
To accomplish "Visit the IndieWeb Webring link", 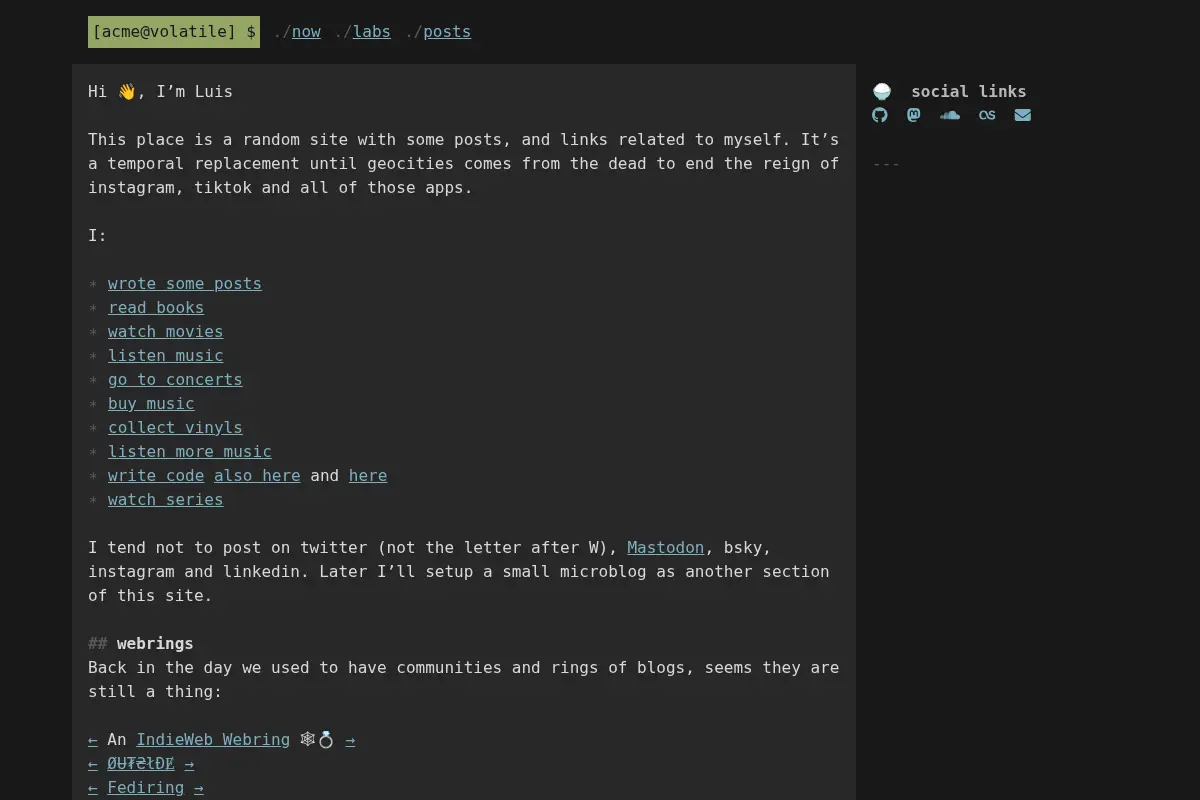I will pos(213,740).
